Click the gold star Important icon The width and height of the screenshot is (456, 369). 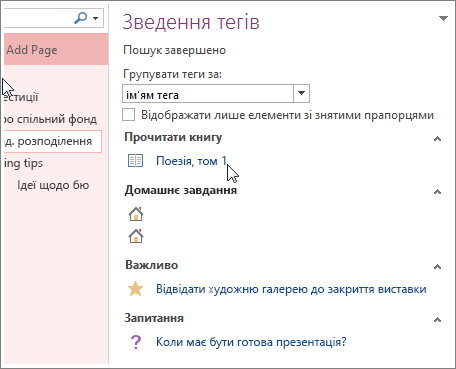[x=136, y=289]
